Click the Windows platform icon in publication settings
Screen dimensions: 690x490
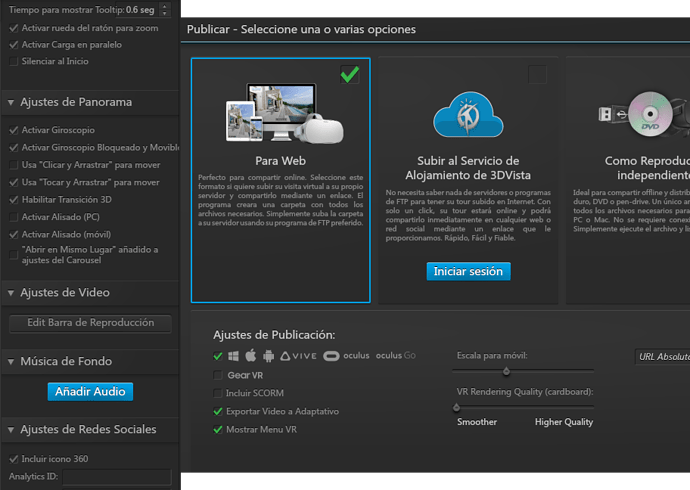pyautogui.click(x=233, y=356)
